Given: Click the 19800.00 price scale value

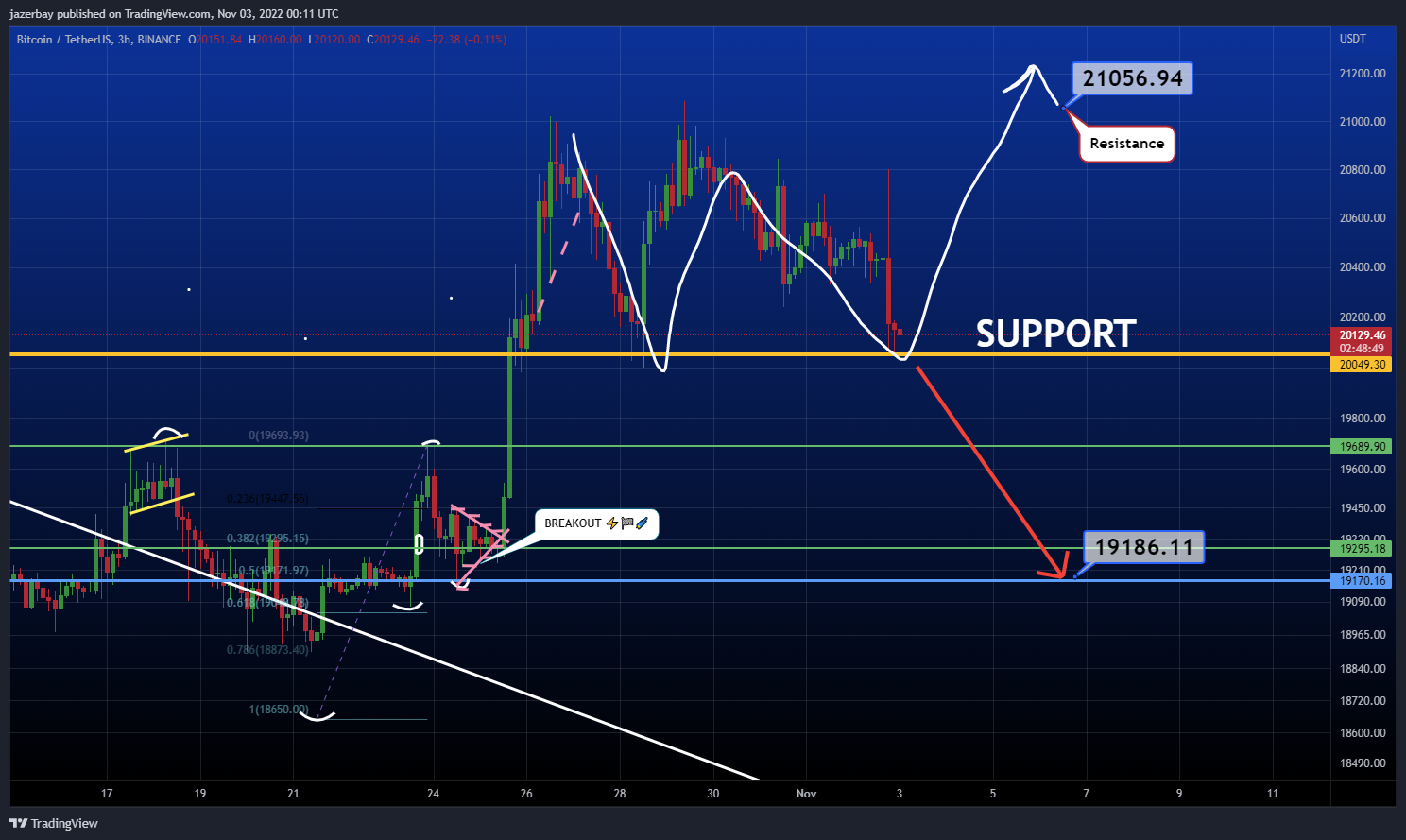Looking at the screenshot, I should (1363, 419).
